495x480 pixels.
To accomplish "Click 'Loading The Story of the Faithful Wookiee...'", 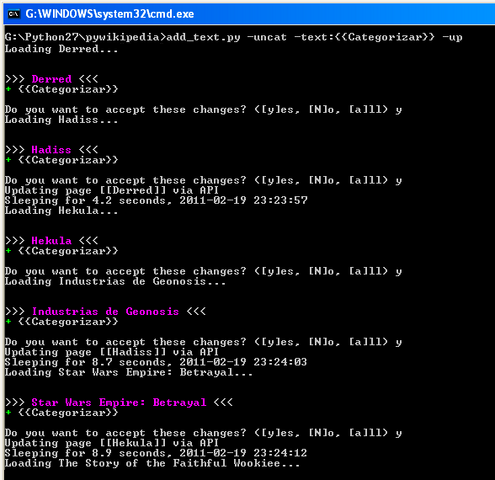I will coord(152,463).
